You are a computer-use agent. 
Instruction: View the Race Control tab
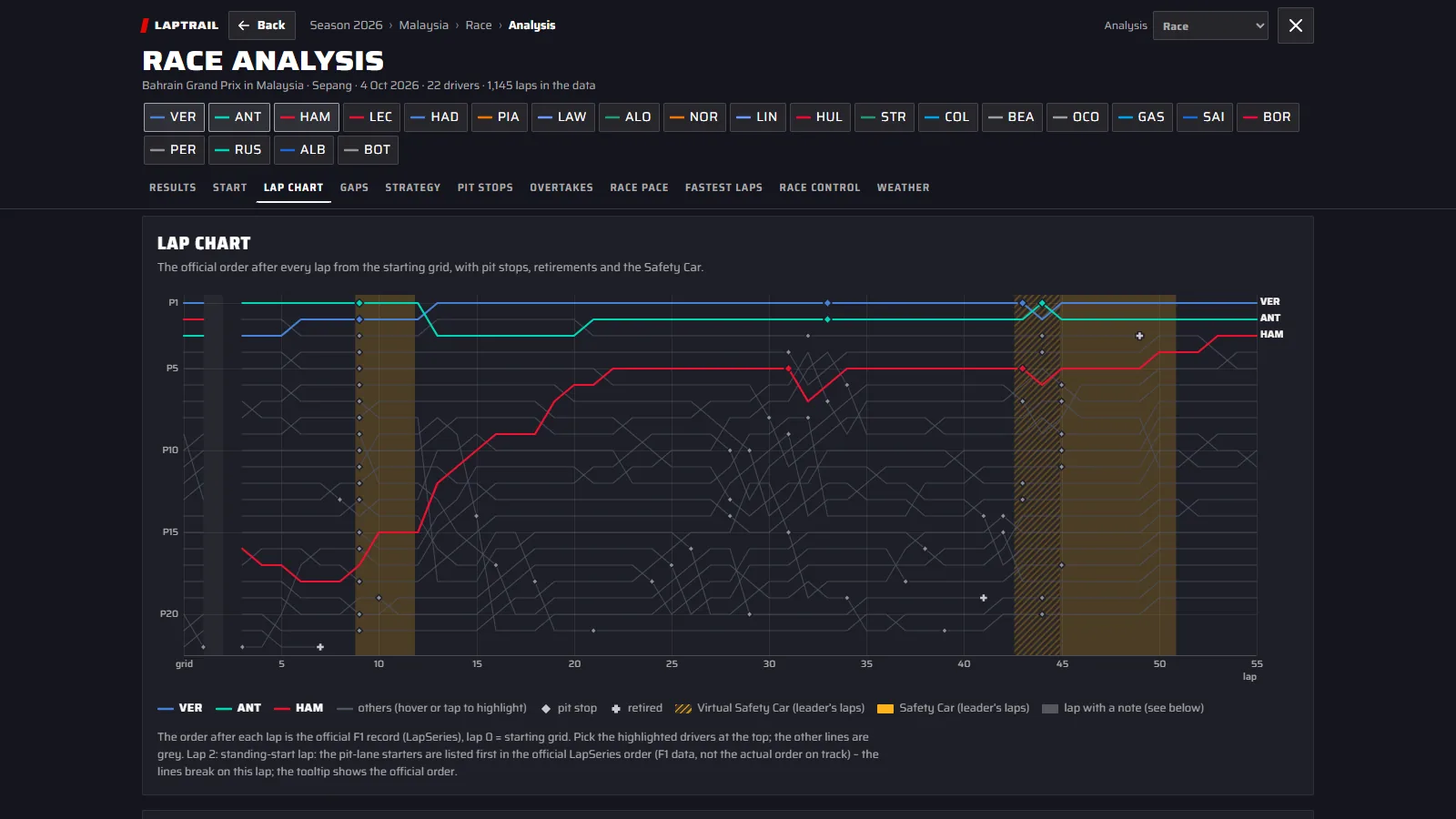point(820,187)
